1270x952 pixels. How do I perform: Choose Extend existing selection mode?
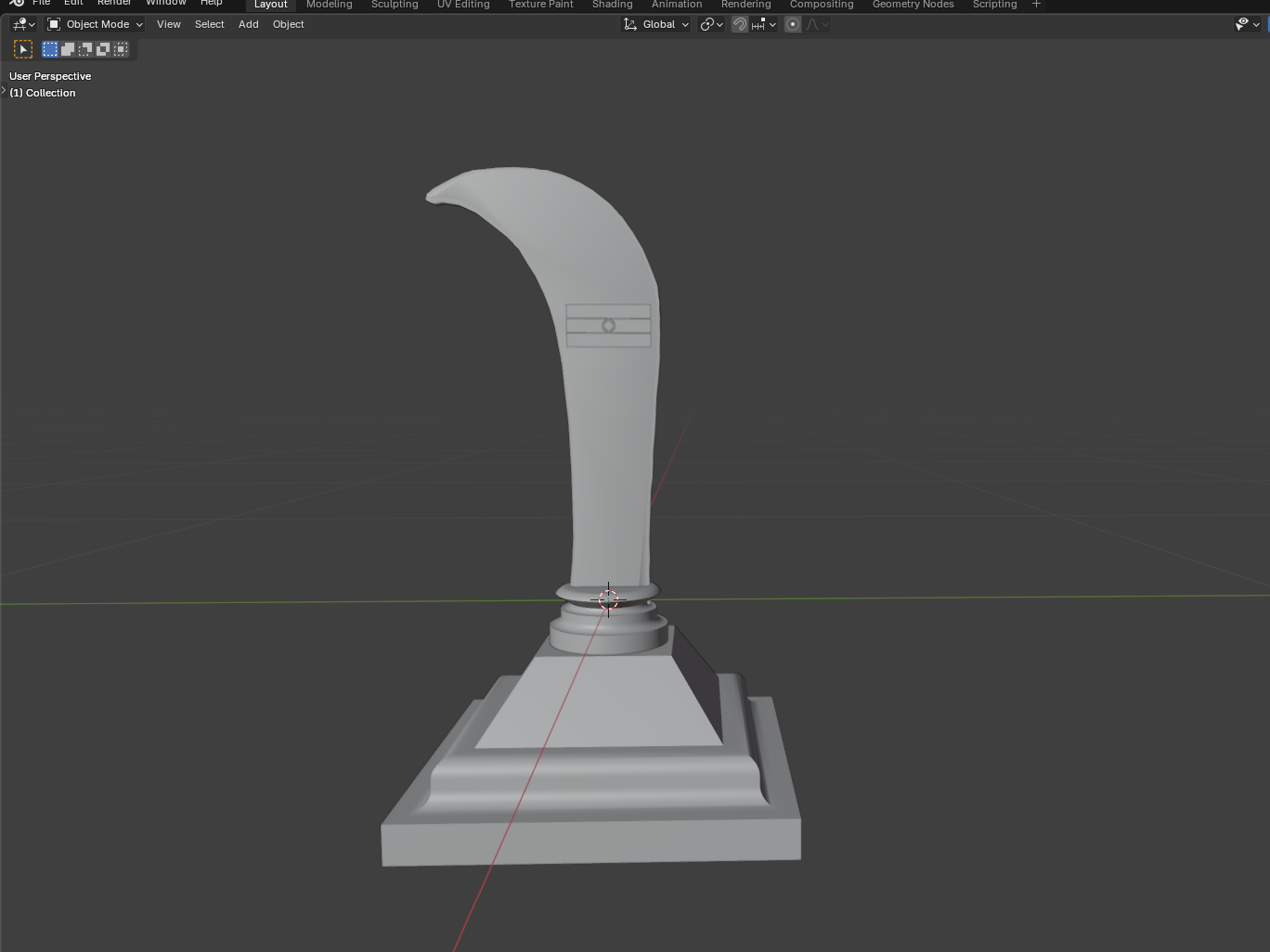[x=68, y=49]
